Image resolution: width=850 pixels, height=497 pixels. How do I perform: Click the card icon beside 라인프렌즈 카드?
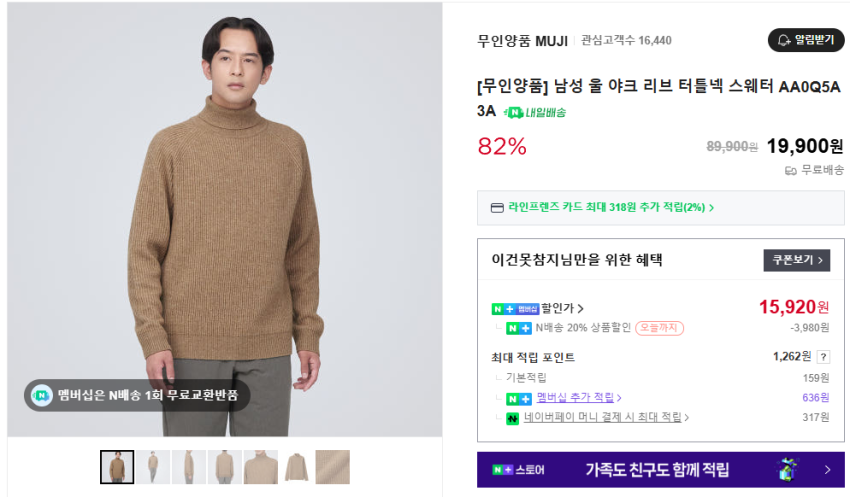[497, 208]
